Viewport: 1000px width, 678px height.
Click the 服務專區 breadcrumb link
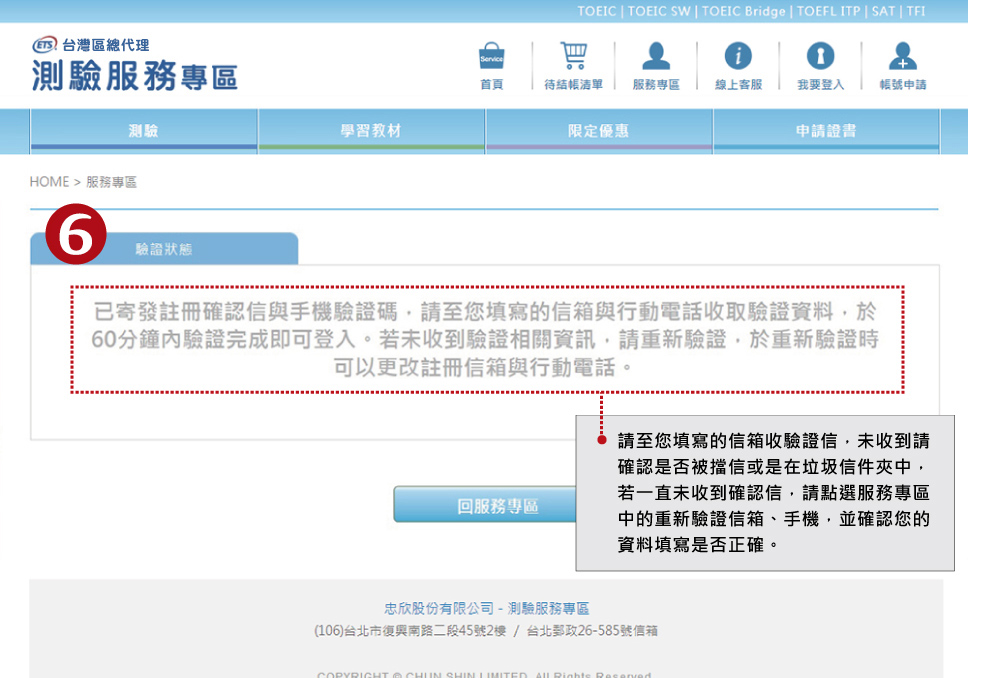(x=111, y=182)
